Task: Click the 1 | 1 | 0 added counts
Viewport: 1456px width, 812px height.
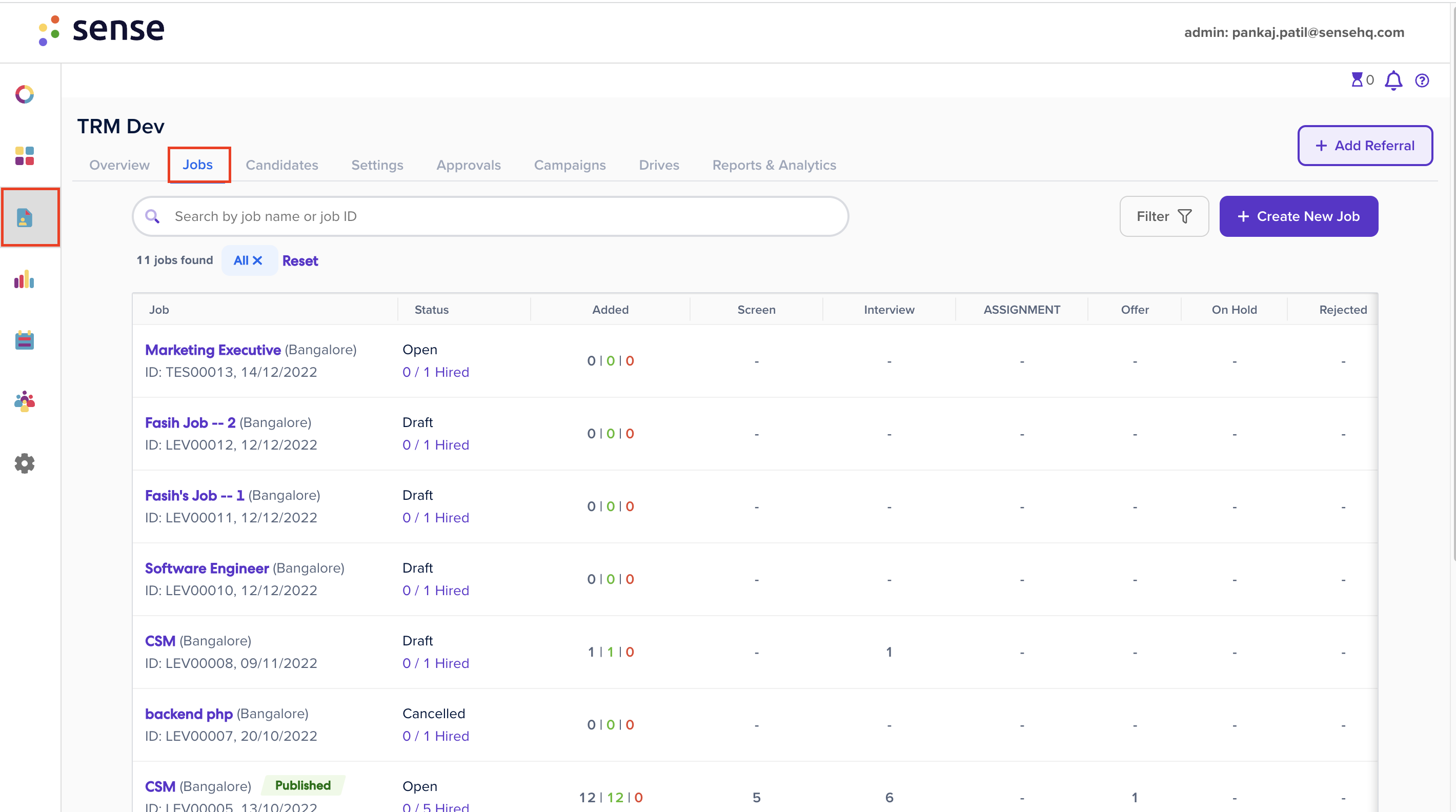Action: coord(611,652)
